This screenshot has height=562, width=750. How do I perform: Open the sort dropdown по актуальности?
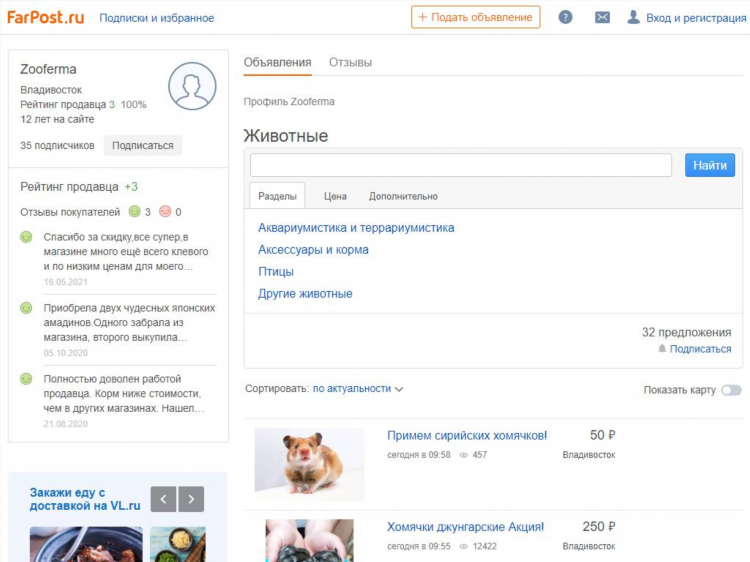(x=358, y=389)
